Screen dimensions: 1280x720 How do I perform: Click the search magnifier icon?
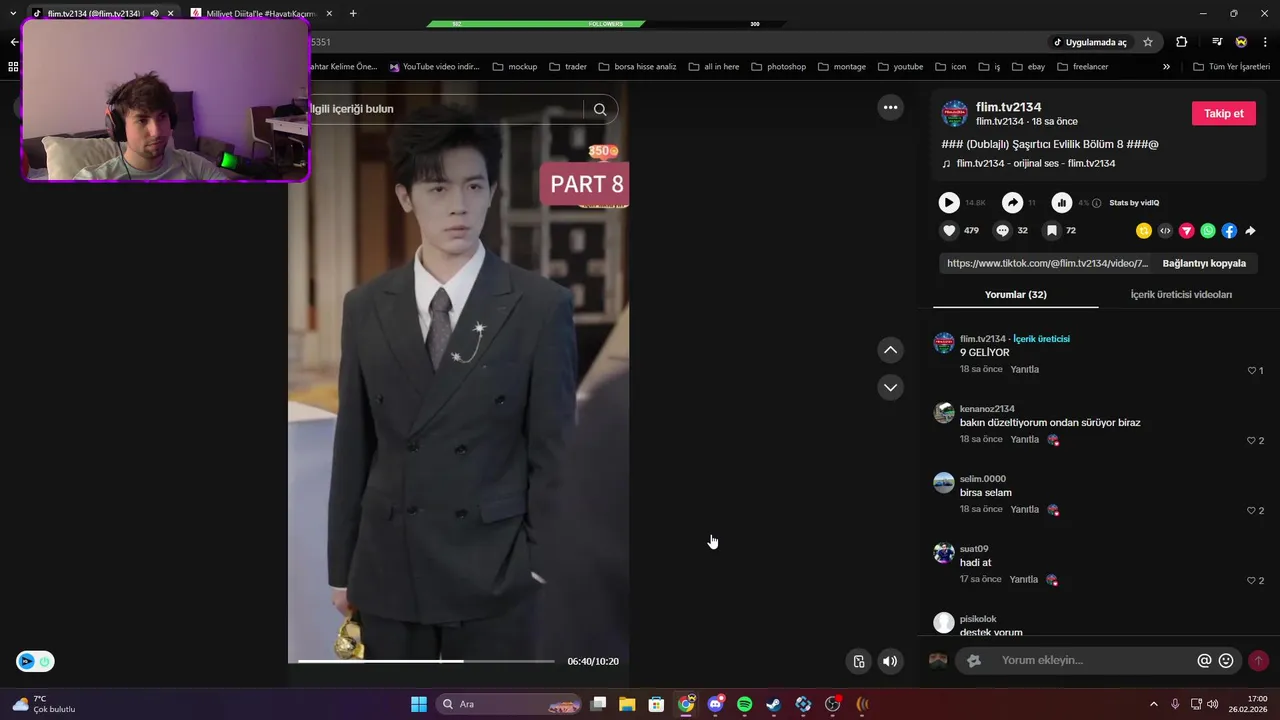click(x=600, y=109)
